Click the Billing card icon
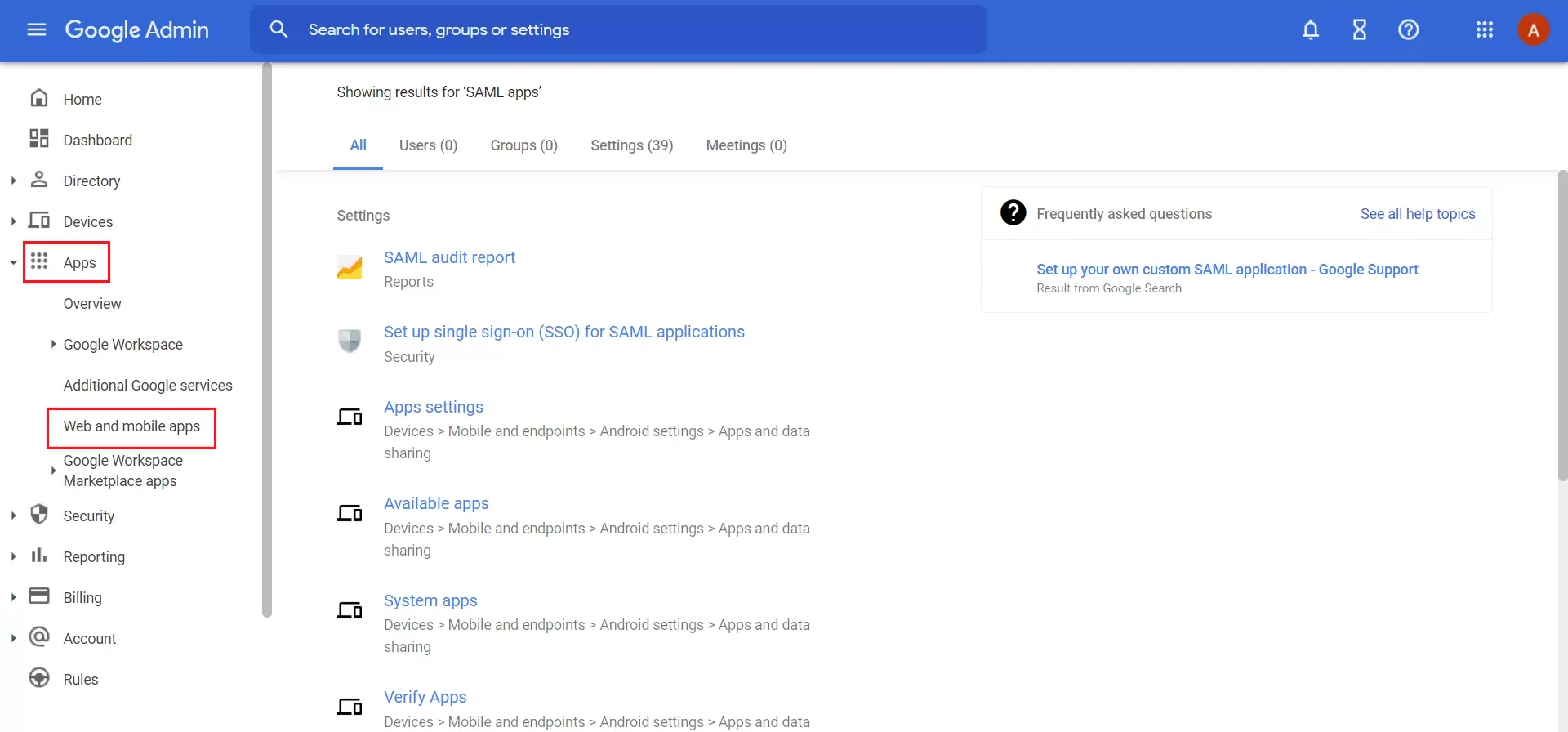This screenshot has width=1568, height=732. [38, 596]
